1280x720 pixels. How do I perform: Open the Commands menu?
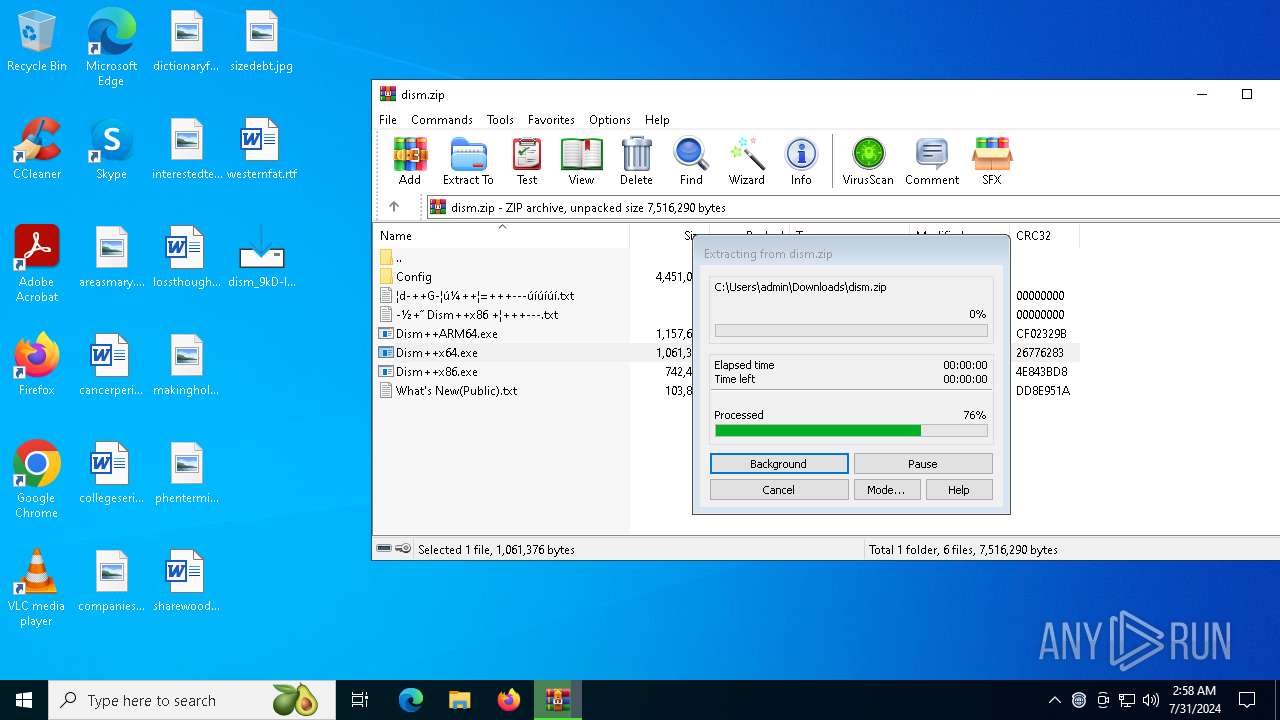click(x=442, y=119)
